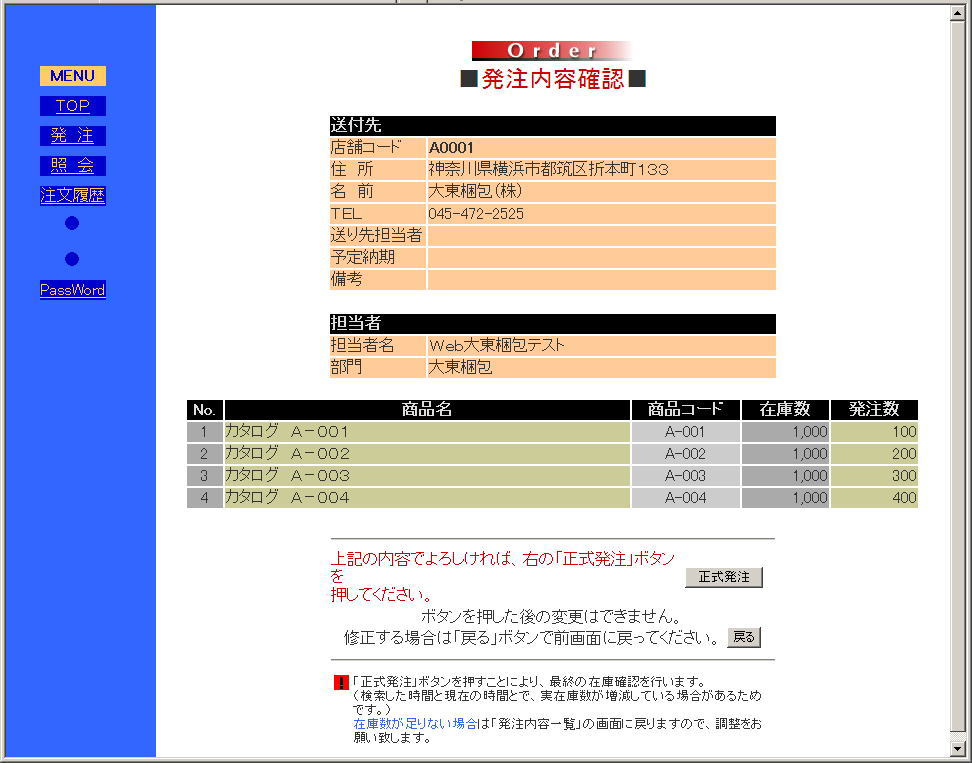Image resolution: width=972 pixels, height=763 pixels.
Task: Select the 発注 sidebar item
Action: click(x=72, y=135)
